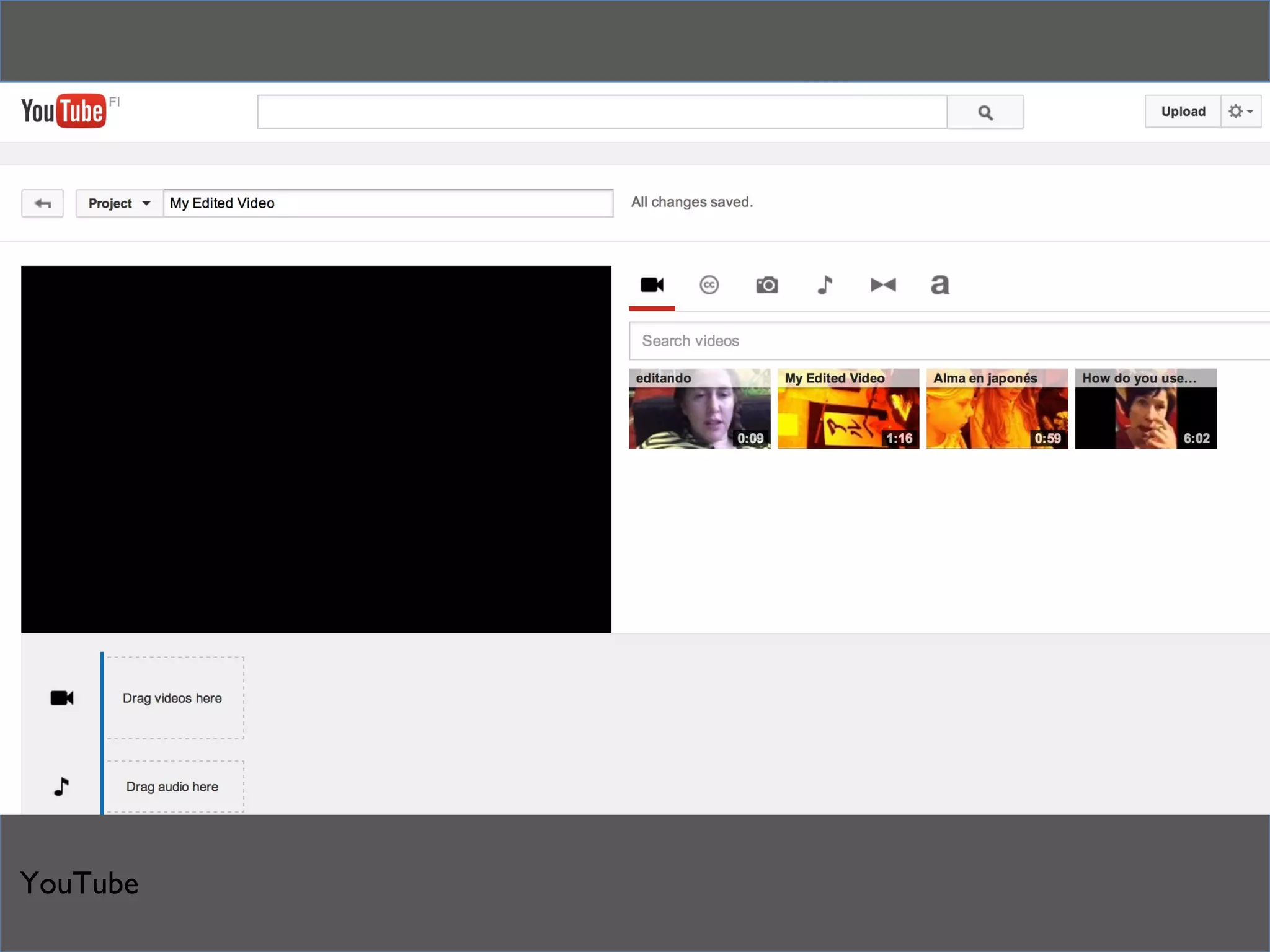Open the audio tab music note icon
Viewport: 1270px width, 952px height.
point(825,285)
